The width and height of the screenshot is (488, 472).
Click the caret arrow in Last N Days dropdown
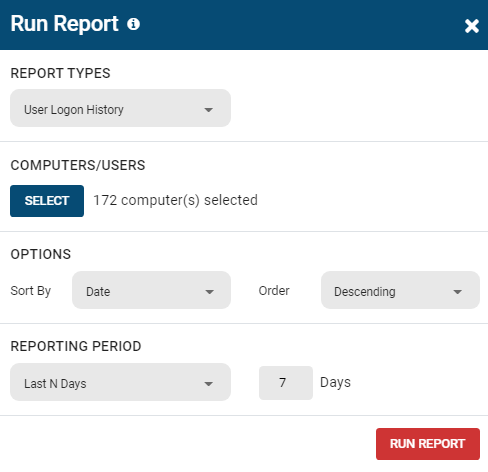(x=209, y=384)
